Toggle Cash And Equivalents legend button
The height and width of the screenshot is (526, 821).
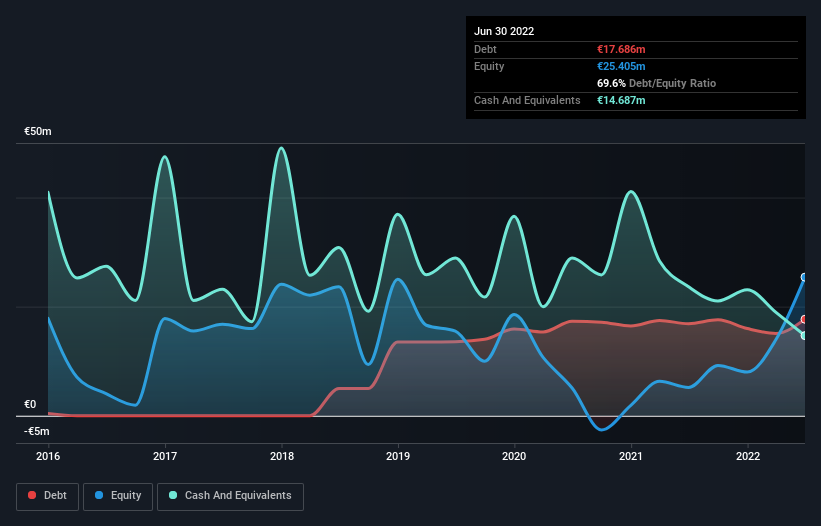(230, 496)
